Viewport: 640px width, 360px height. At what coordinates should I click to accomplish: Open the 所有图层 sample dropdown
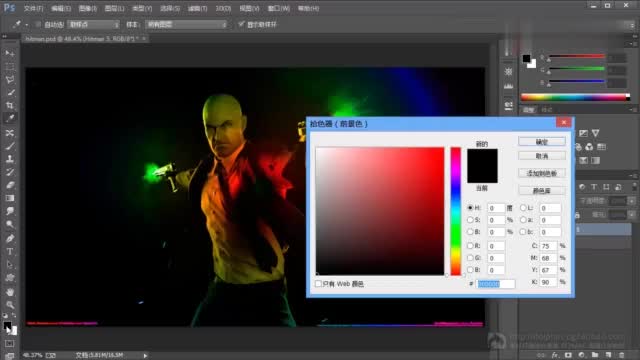click(186, 24)
